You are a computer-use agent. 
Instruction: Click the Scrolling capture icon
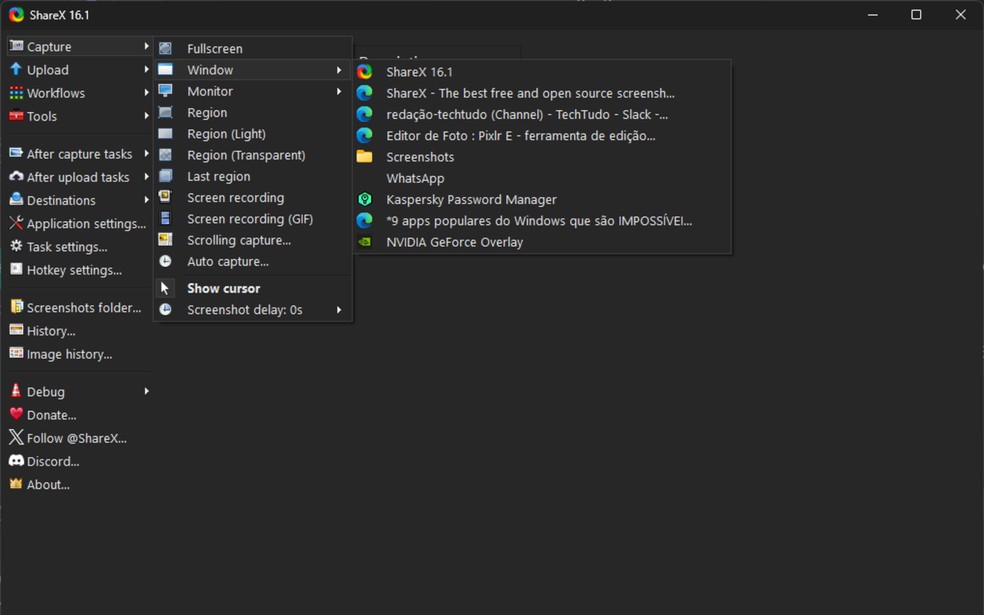click(x=166, y=240)
